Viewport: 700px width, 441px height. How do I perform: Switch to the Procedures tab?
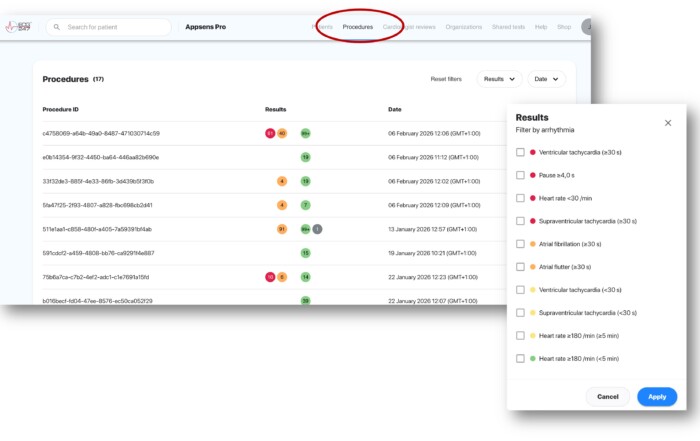click(x=358, y=27)
